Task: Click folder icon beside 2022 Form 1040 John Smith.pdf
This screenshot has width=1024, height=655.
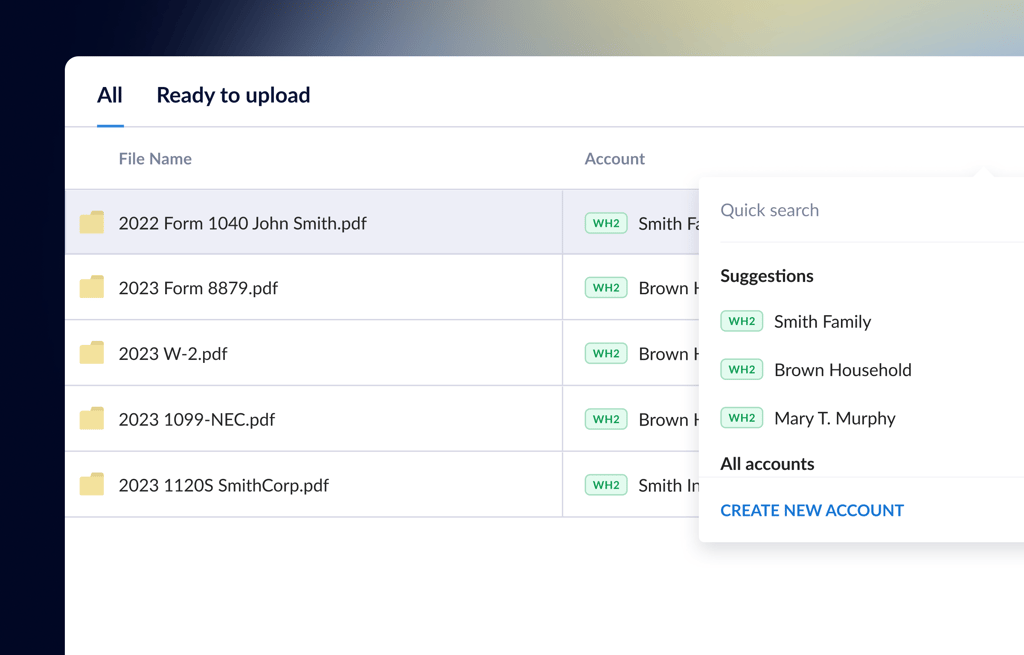Action: (x=92, y=222)
